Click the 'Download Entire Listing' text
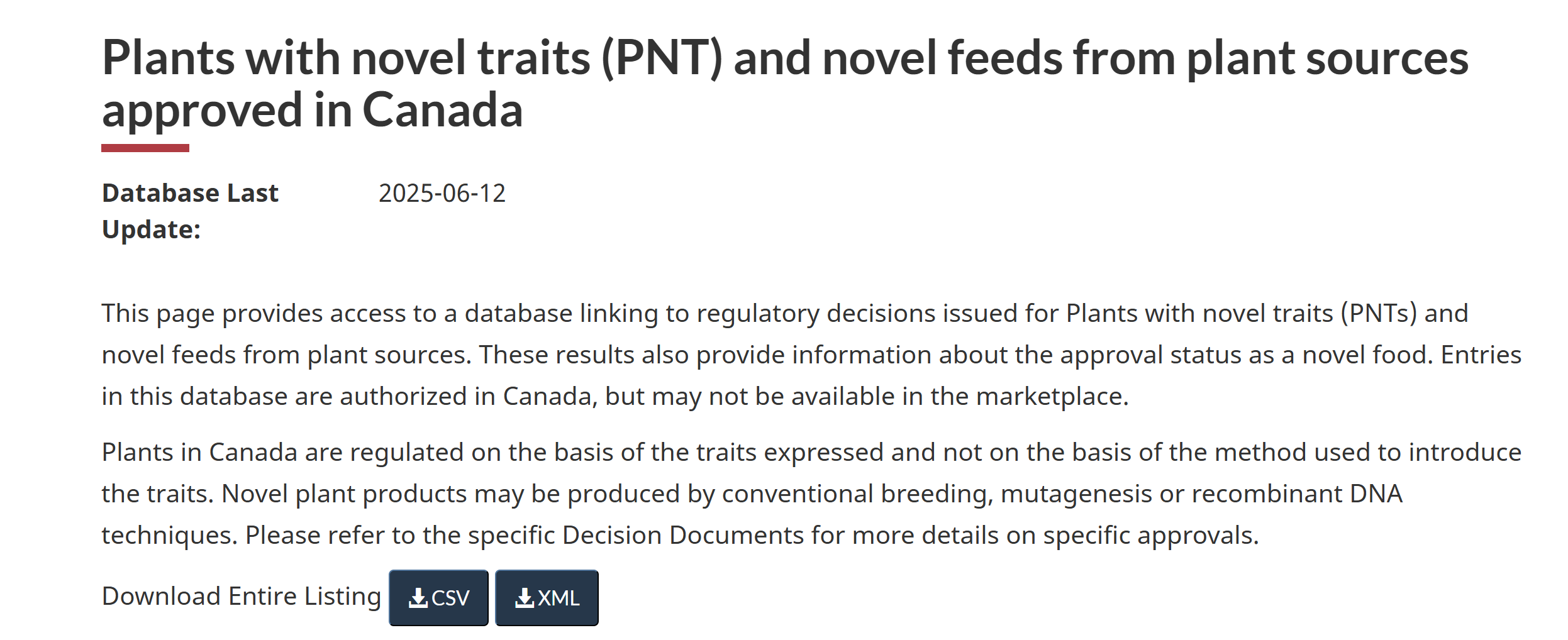The width and height of the screenshot is (1568, 640). [242, 596]
